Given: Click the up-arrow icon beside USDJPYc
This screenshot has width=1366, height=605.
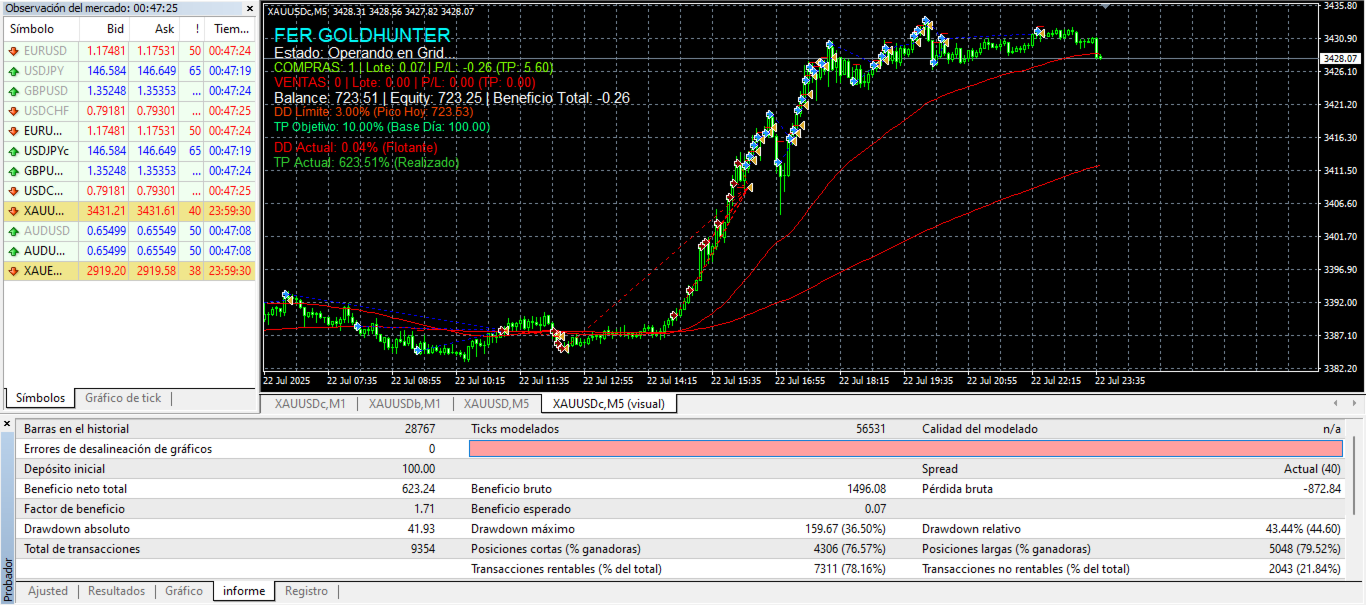Looking at the screenshot, I should click(x=14, y=151).
